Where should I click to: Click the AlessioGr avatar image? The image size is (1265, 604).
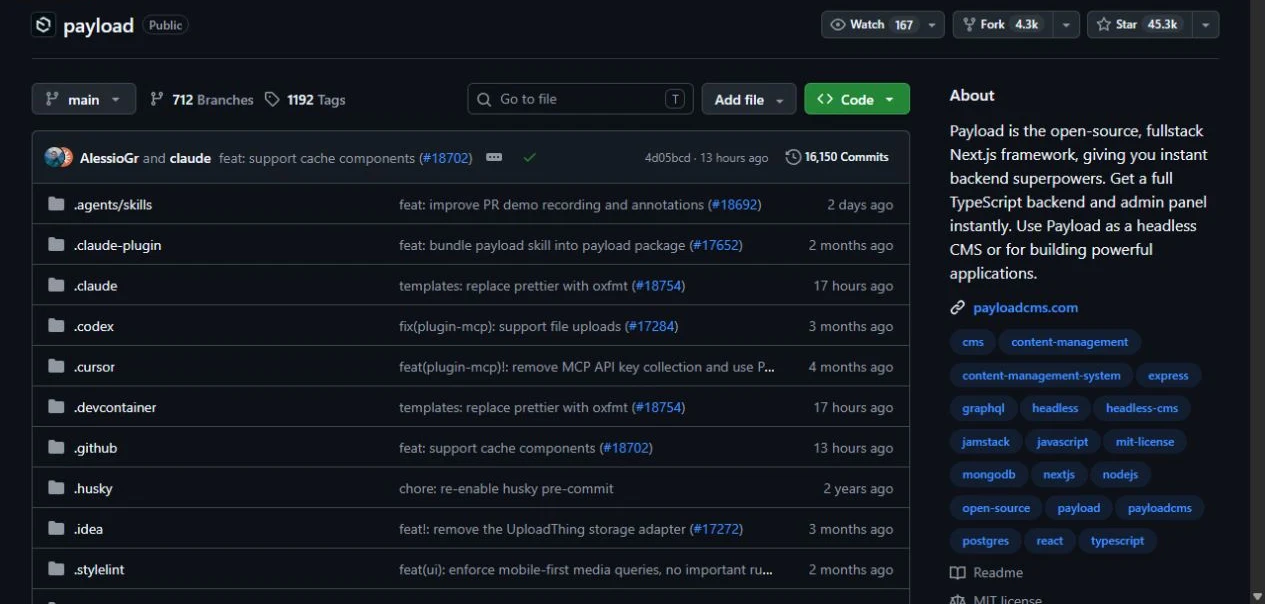click(x=54, y=157)
